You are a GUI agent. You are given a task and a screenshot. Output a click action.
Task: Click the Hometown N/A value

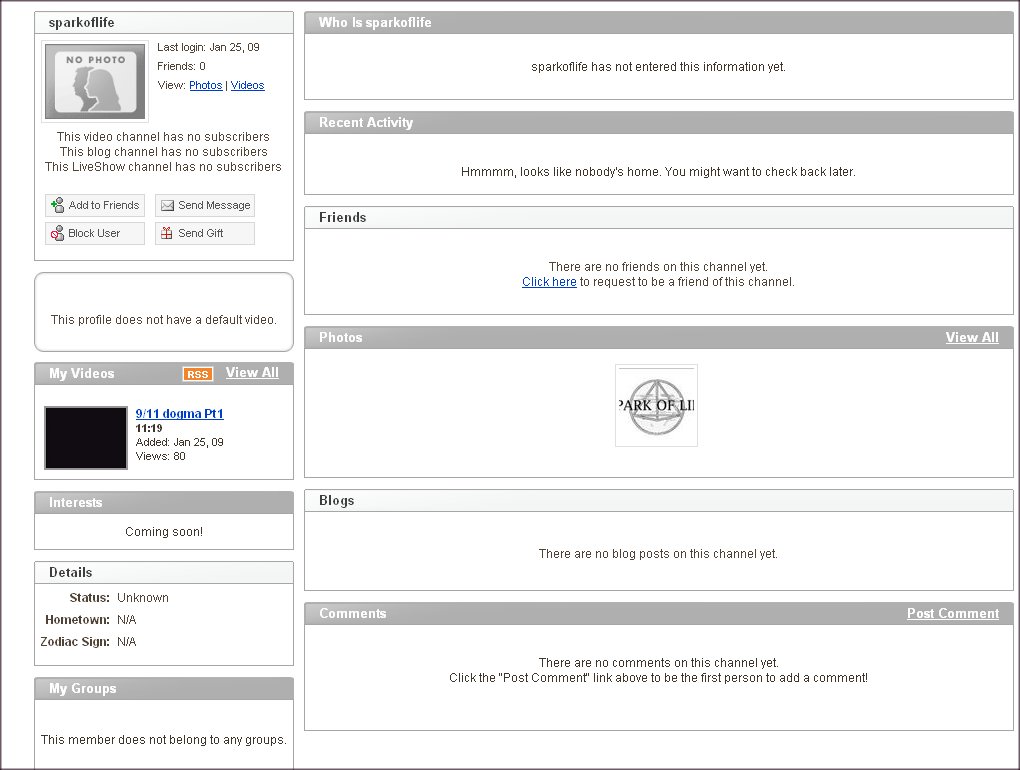click(x=126, y=619)
